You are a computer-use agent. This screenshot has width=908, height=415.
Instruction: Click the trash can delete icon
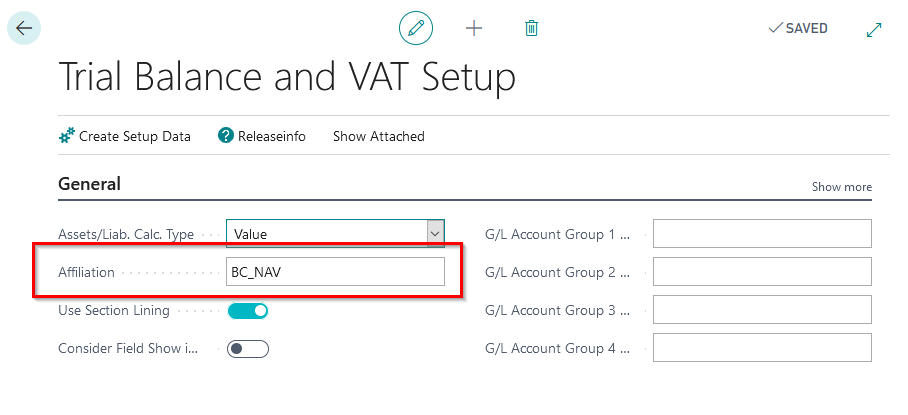click(x=532, y=28)
